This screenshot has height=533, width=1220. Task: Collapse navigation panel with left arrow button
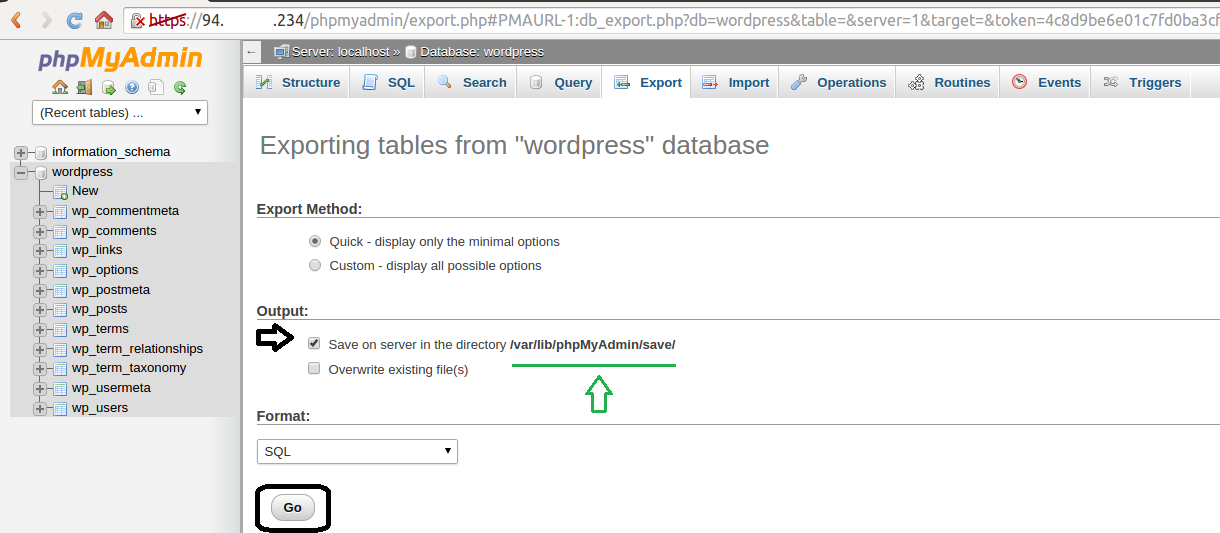coord(252,52)
